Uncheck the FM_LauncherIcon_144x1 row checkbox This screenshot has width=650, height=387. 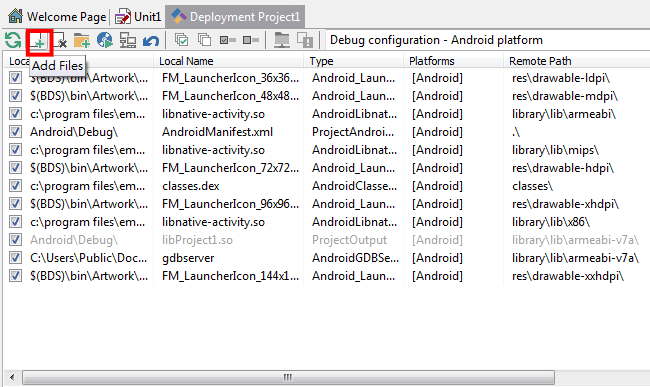pyautogui.click(x=15, y=276)
